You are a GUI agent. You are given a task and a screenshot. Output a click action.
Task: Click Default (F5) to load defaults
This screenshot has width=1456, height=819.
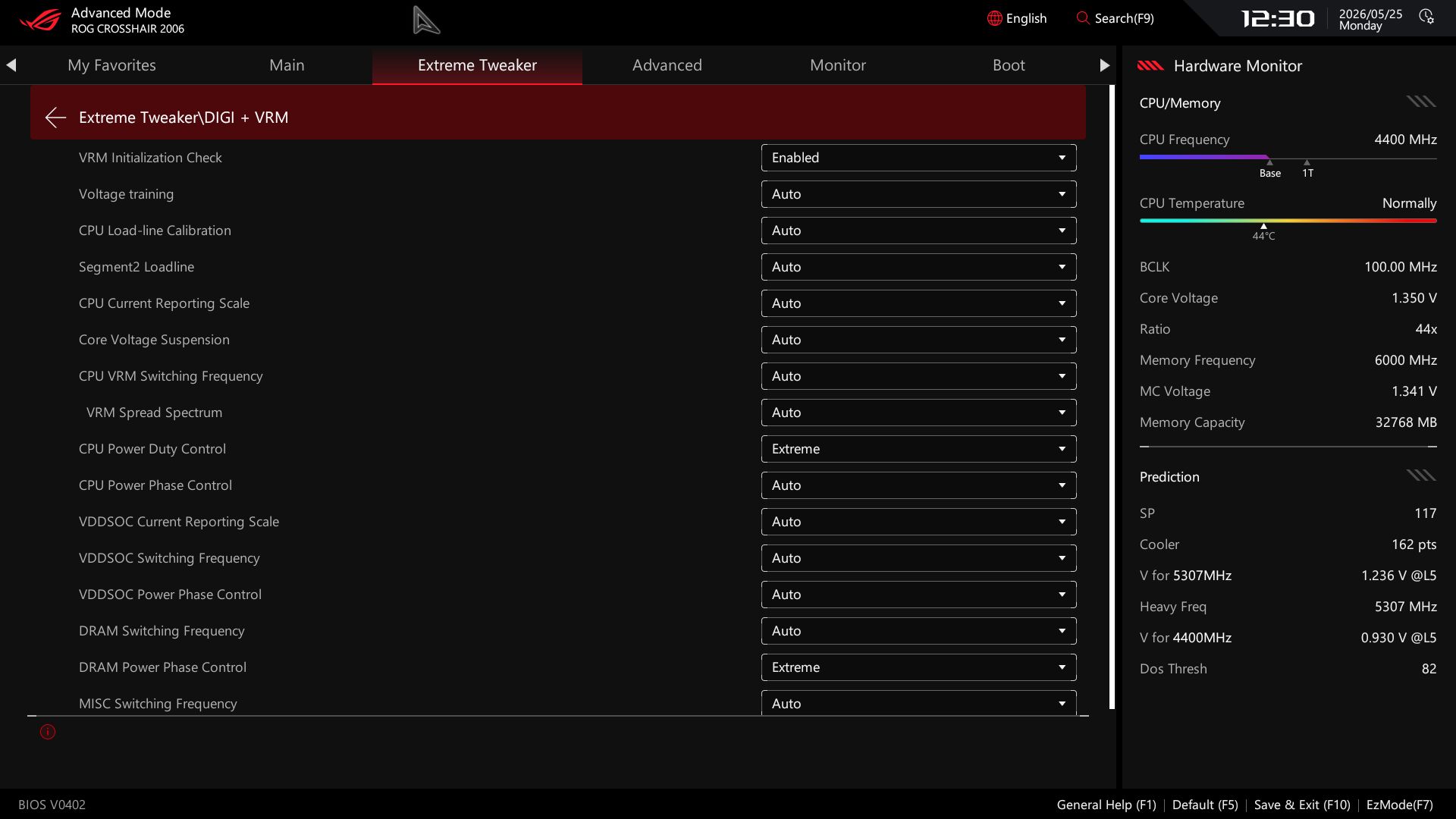coord(1205,805)
